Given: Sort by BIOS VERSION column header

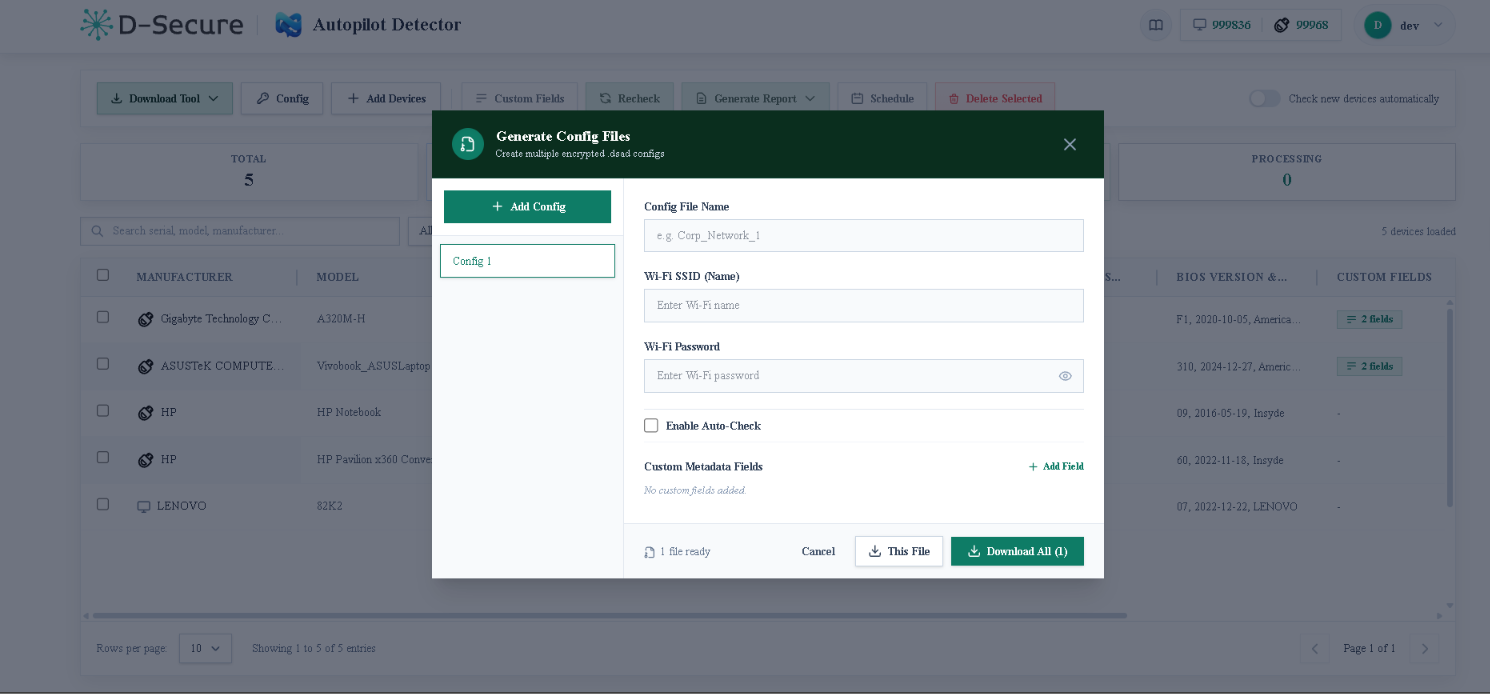Looking at the screenshot, I should pos(1232,277).
